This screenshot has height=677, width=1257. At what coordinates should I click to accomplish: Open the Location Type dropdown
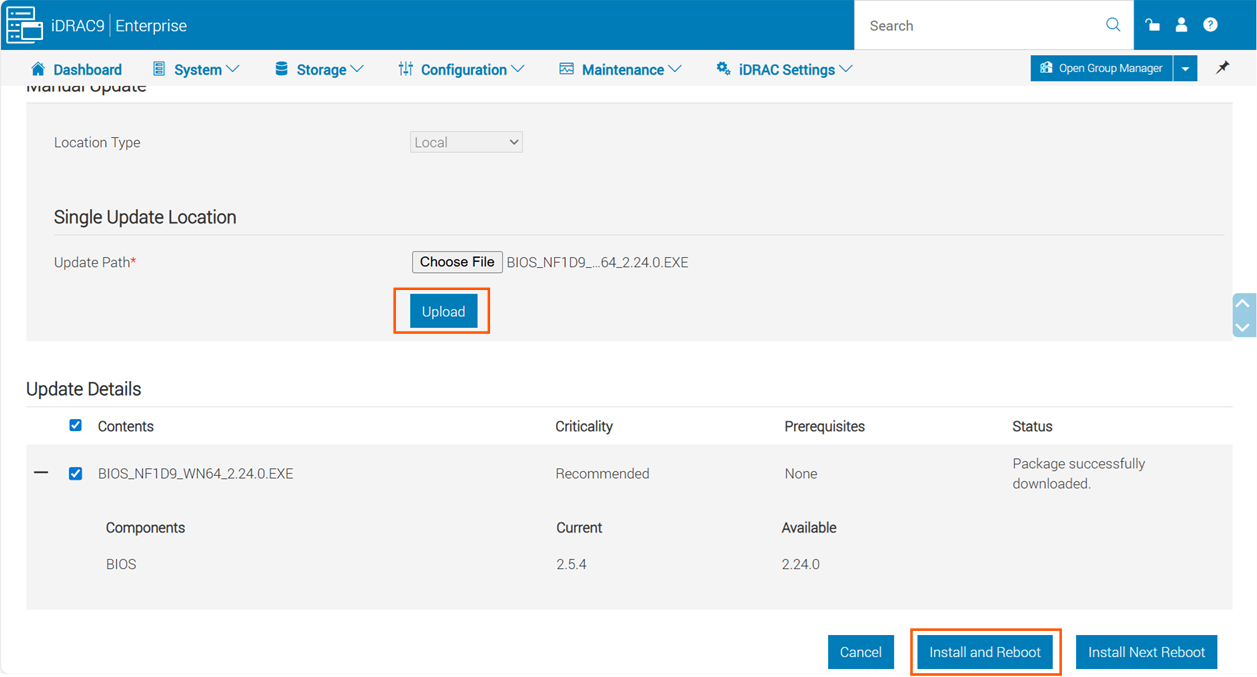[466, 142]
